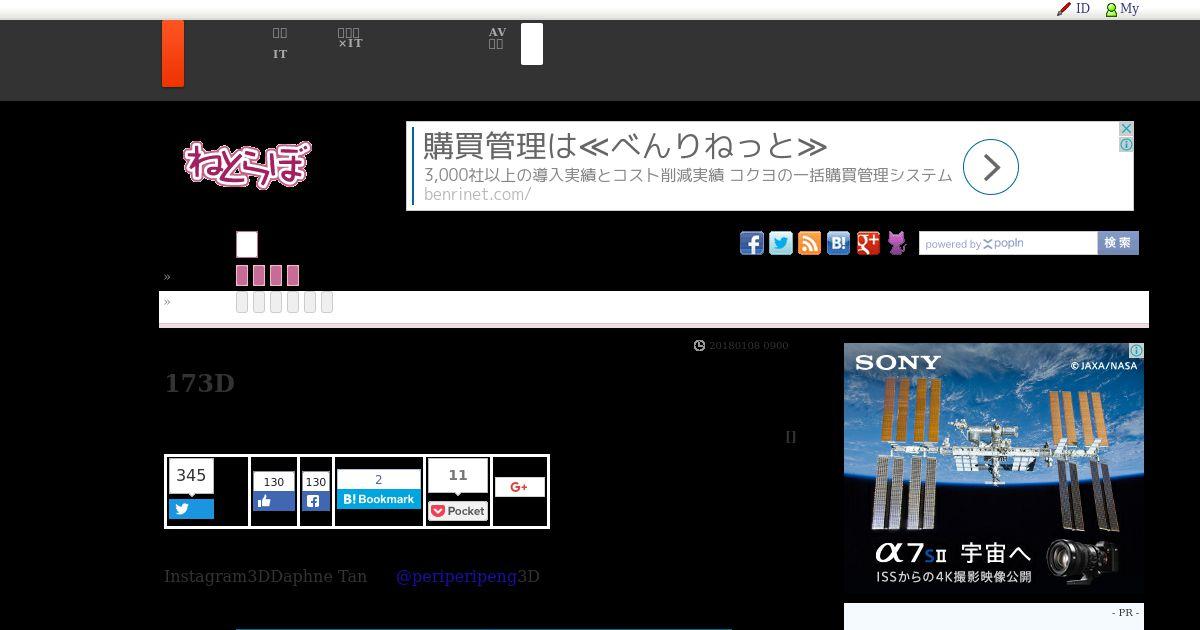Image resolution: width=1200 pixels, height=630 pixels.
Task: Select the IT item in the top navigation
Action: click(x=280, y=54)
